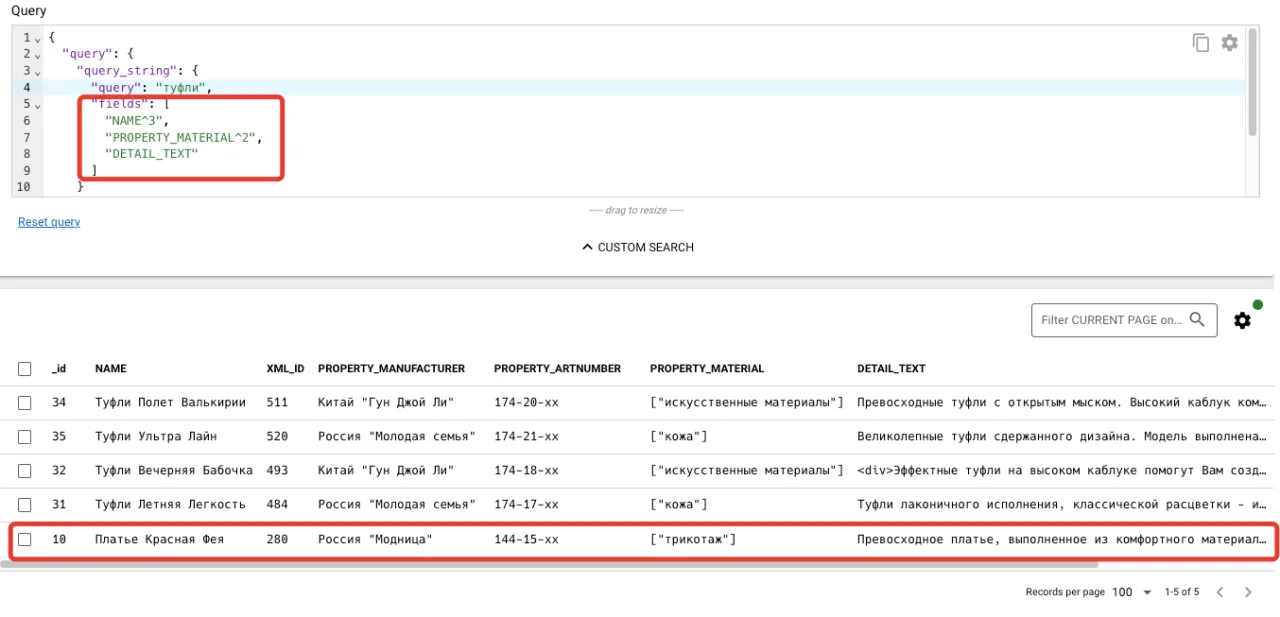
Task: Toggle the select-all rows checkbox
Action: [25, 369]
